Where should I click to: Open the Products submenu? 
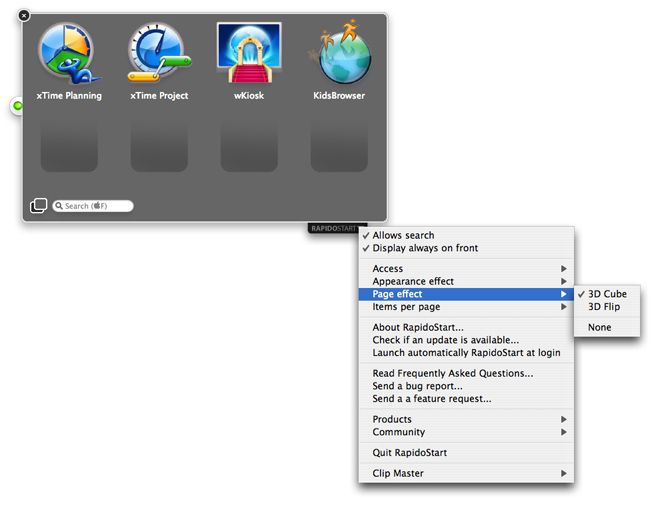coord(466,419)
